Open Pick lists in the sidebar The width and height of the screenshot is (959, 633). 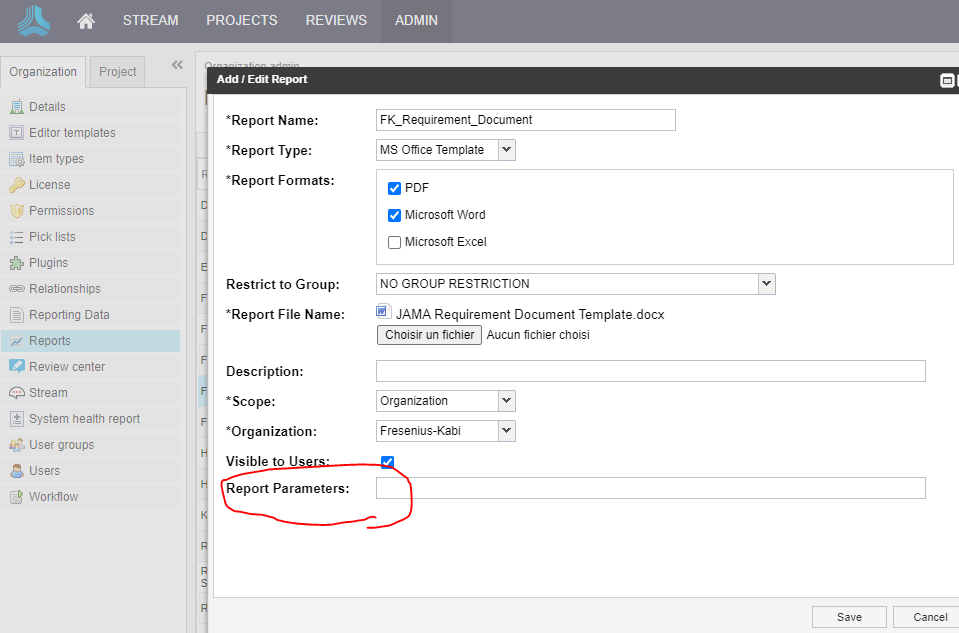point(53,237)
